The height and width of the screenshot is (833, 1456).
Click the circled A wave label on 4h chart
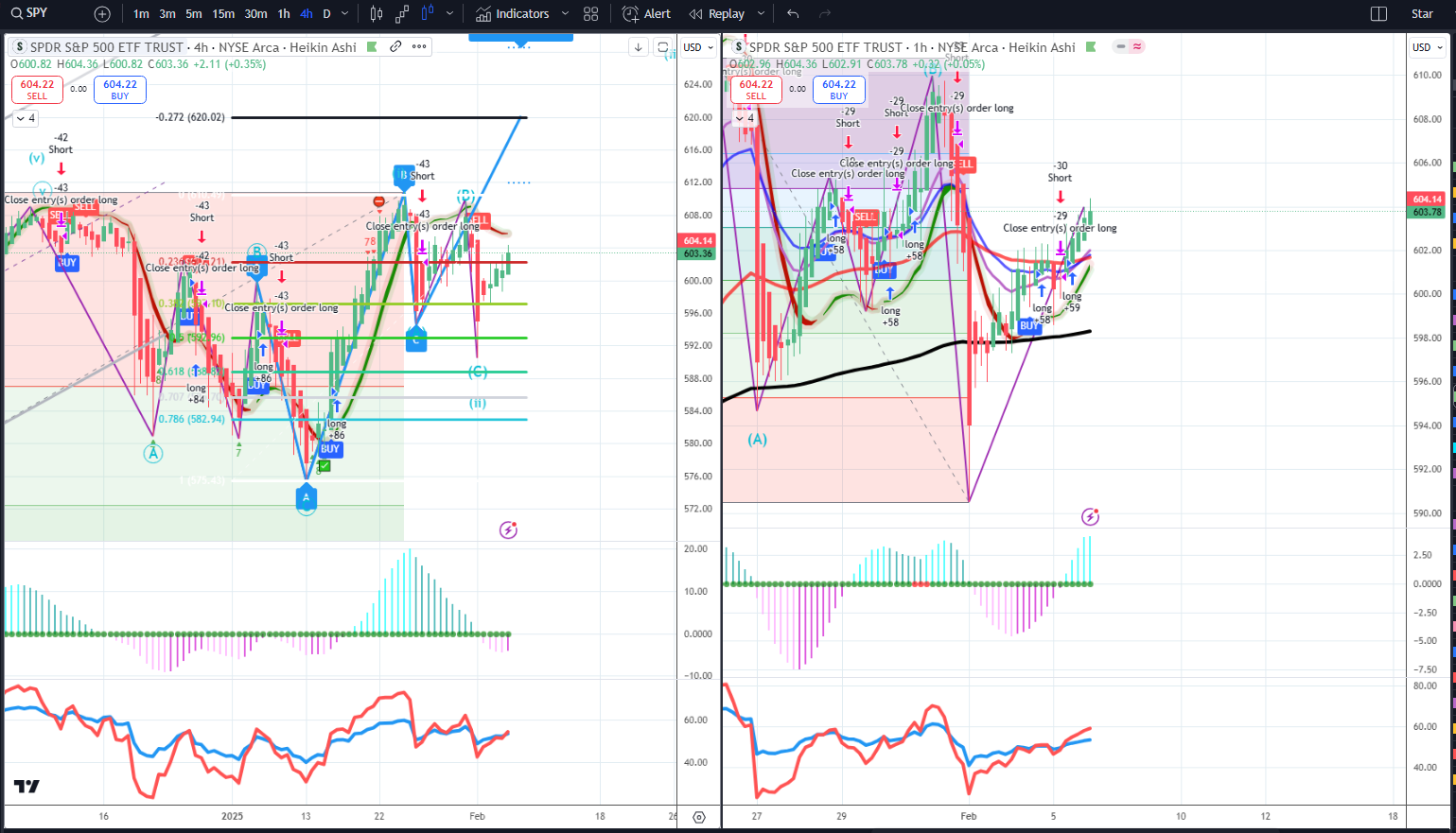click(x=153, y=454)
